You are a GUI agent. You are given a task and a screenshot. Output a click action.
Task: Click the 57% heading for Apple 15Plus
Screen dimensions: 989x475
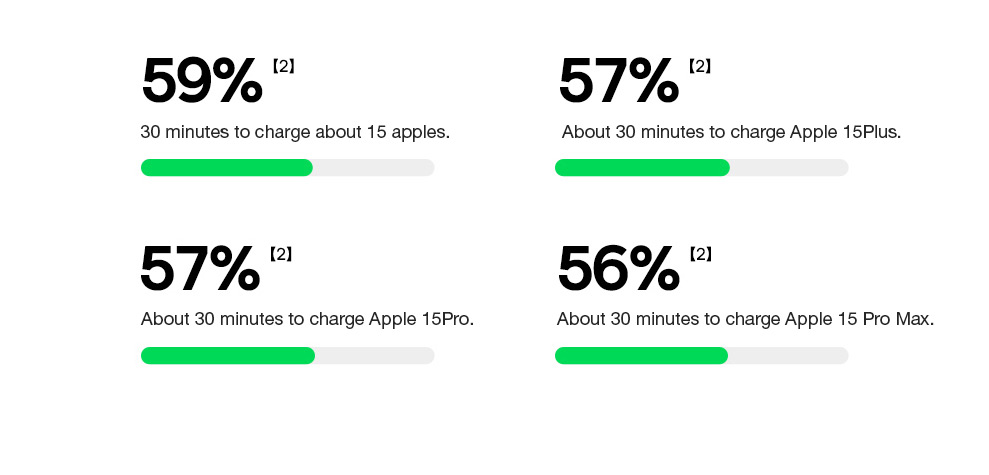click(x=619, y=81)
